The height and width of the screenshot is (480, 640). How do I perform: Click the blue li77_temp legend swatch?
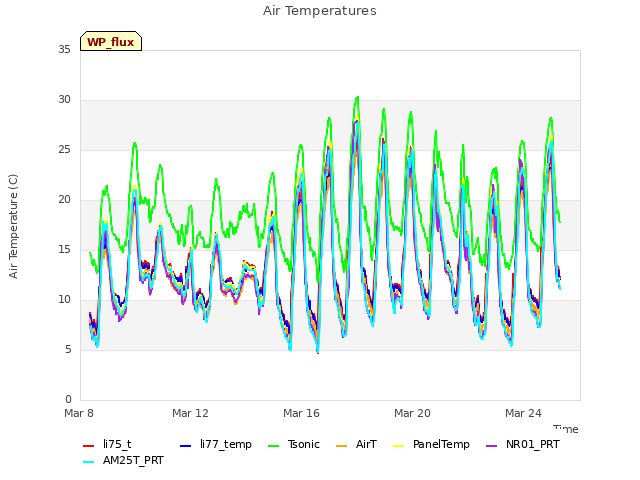point(185,446)
